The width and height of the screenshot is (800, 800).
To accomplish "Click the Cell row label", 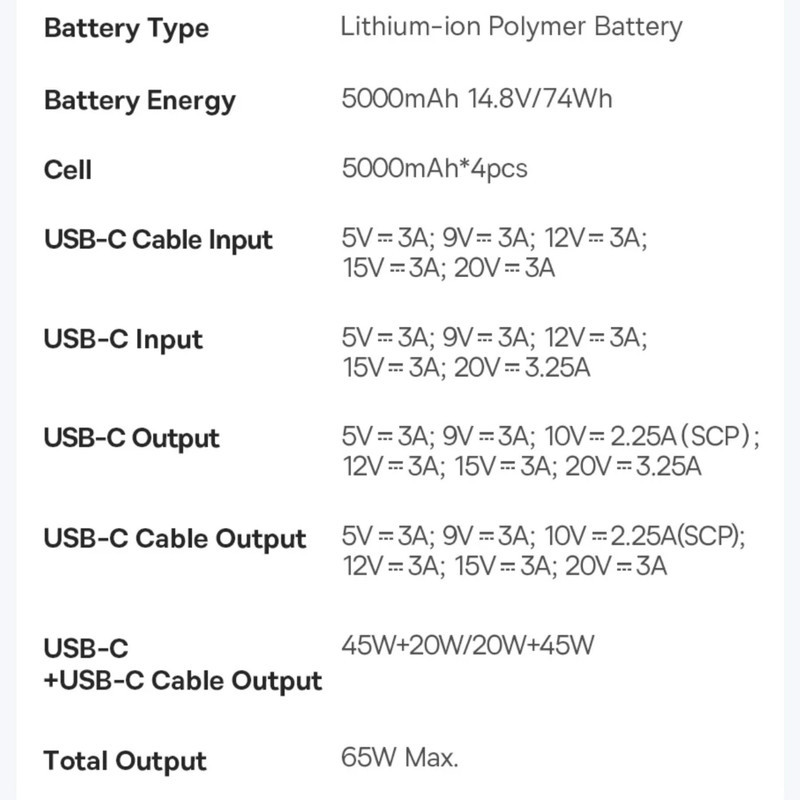I will pyautogui.click(x=68, y=169).
